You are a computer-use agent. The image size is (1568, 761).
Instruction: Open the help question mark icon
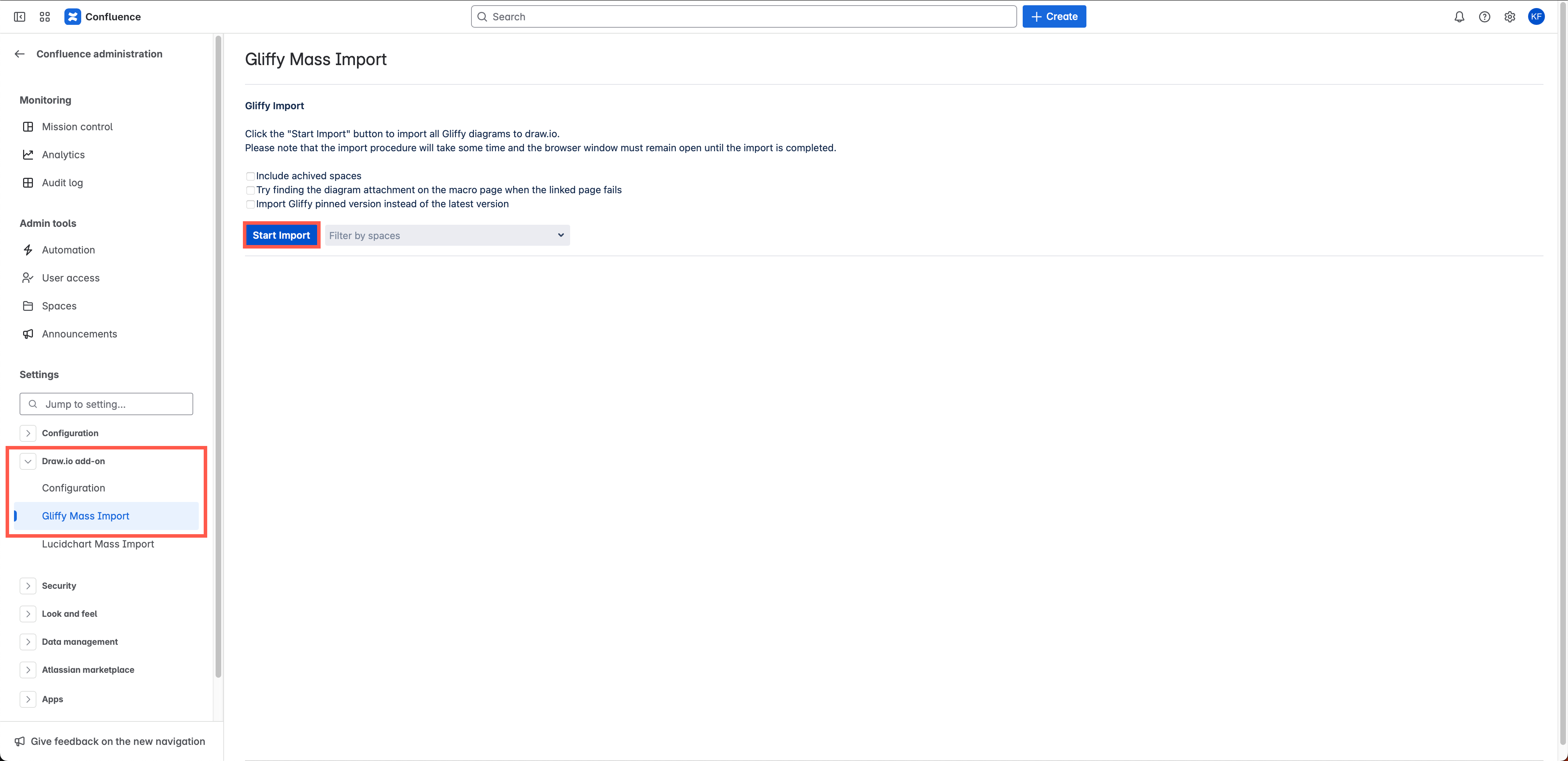1485,16
